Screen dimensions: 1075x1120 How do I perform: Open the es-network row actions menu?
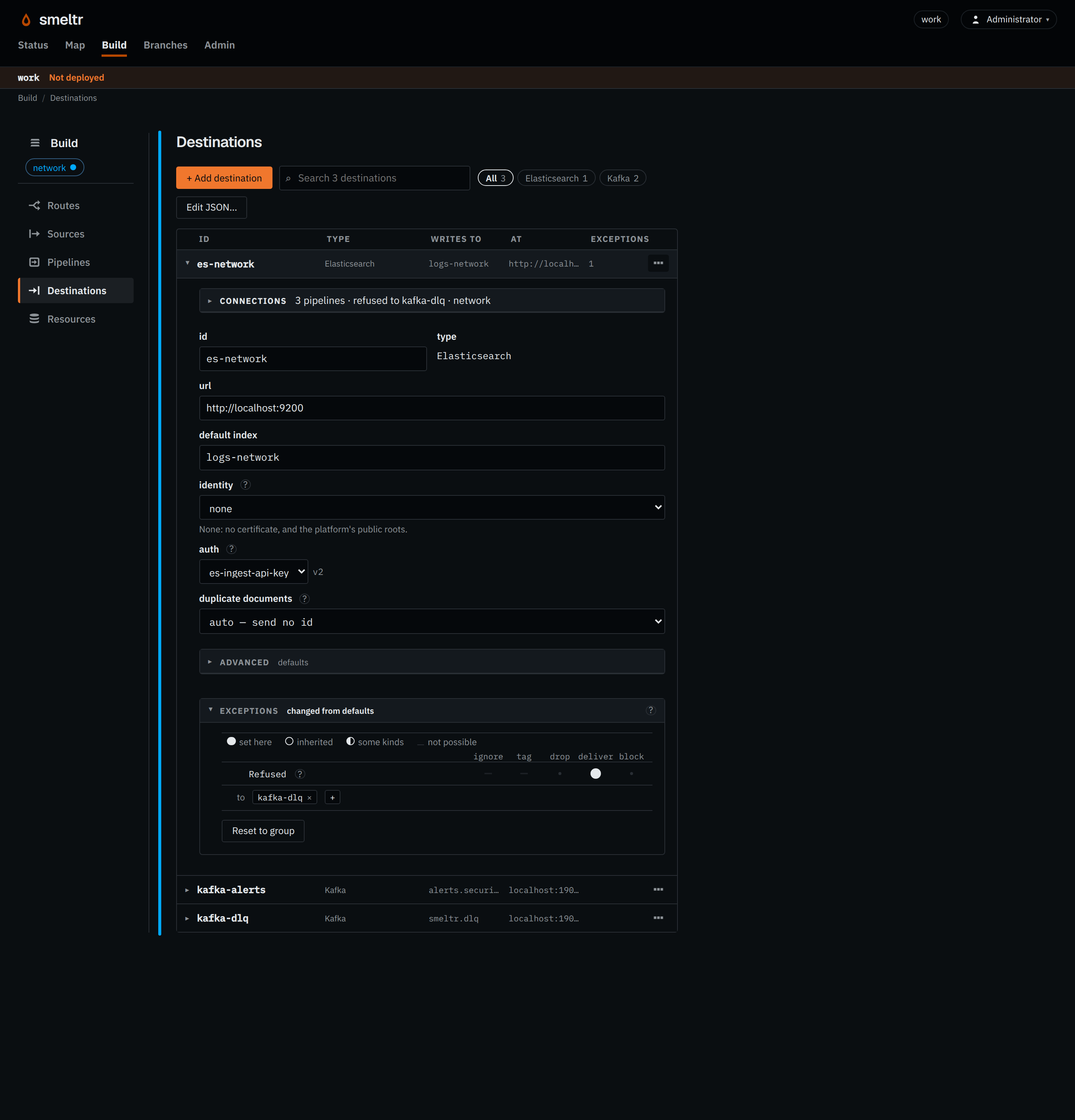(x=658, y=264)
